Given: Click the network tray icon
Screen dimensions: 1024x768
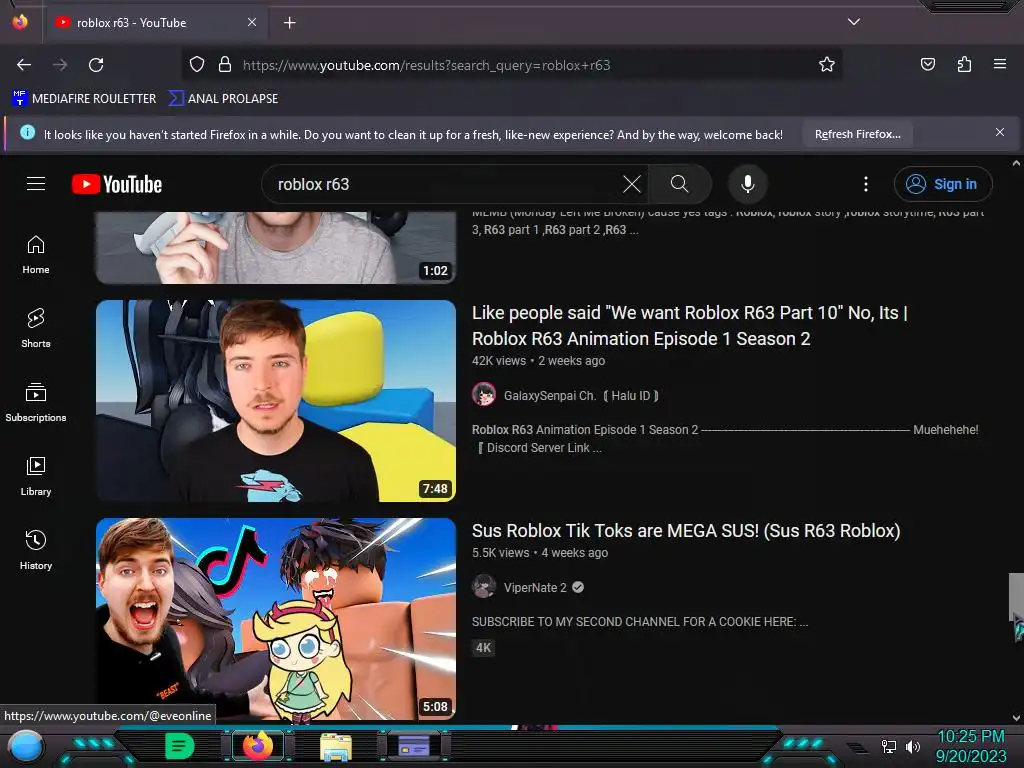Looking at the screenshot, I should click(x=889, y=746).
